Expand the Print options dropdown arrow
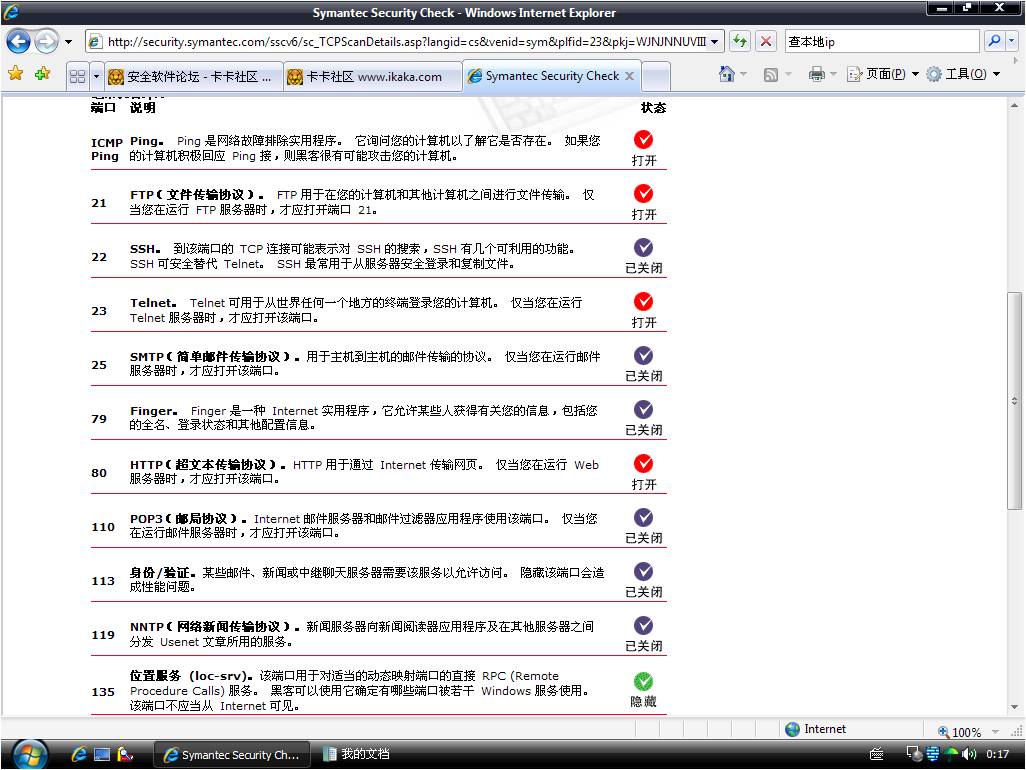Viewport: 1026px width, 770px height. tap(833, 75)
